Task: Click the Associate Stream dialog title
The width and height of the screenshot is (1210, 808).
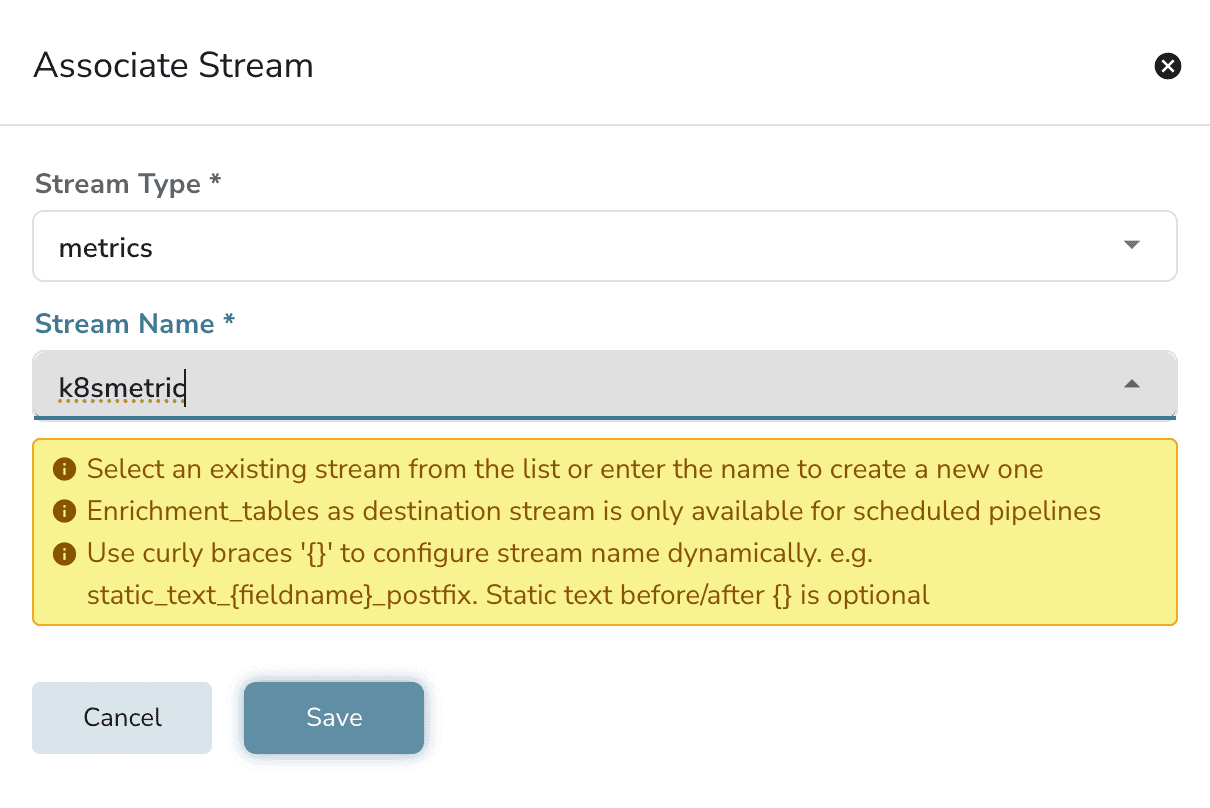Action: pos(173,65)
